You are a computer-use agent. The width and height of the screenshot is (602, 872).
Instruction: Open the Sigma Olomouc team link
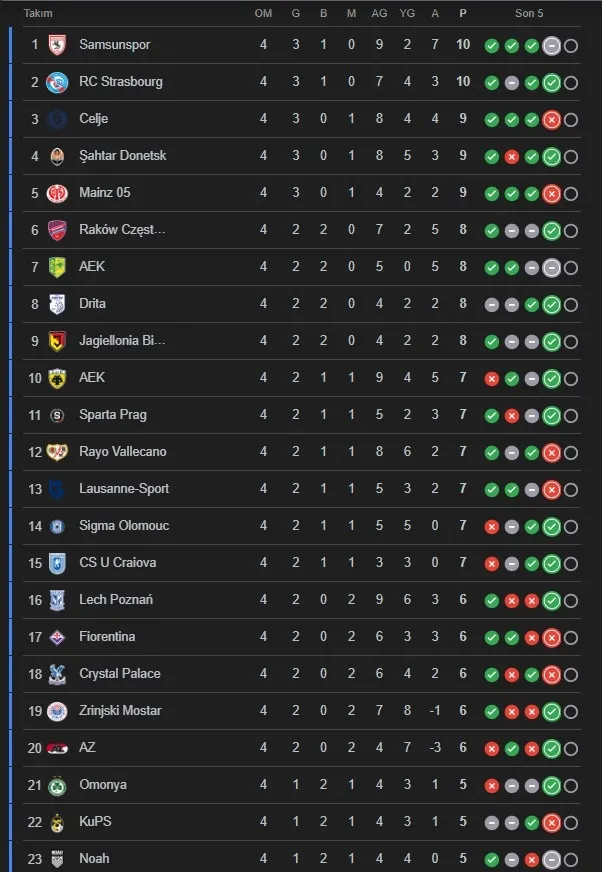[x=124, y=526]
